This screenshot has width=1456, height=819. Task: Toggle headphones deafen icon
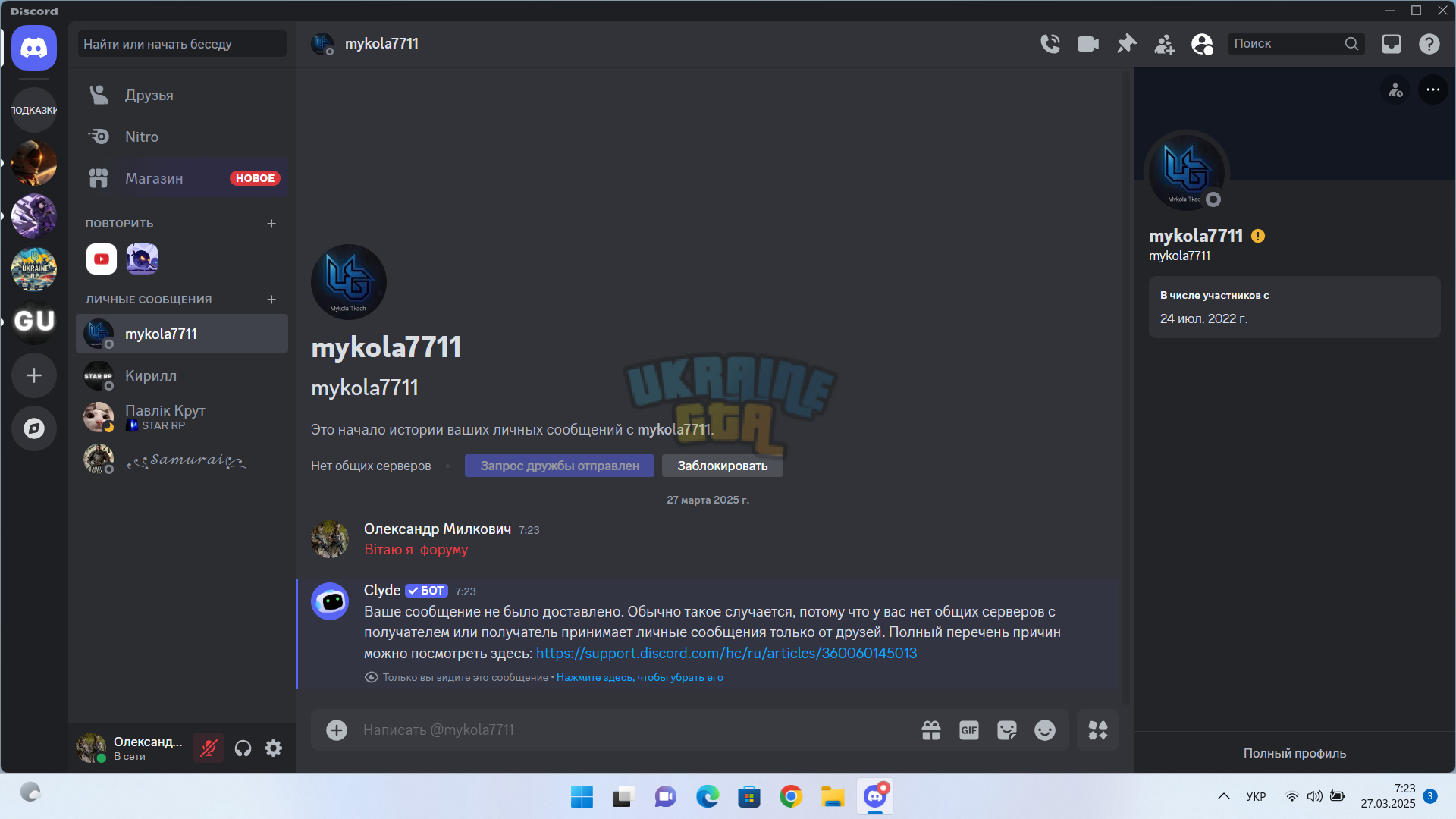(243, 748)
